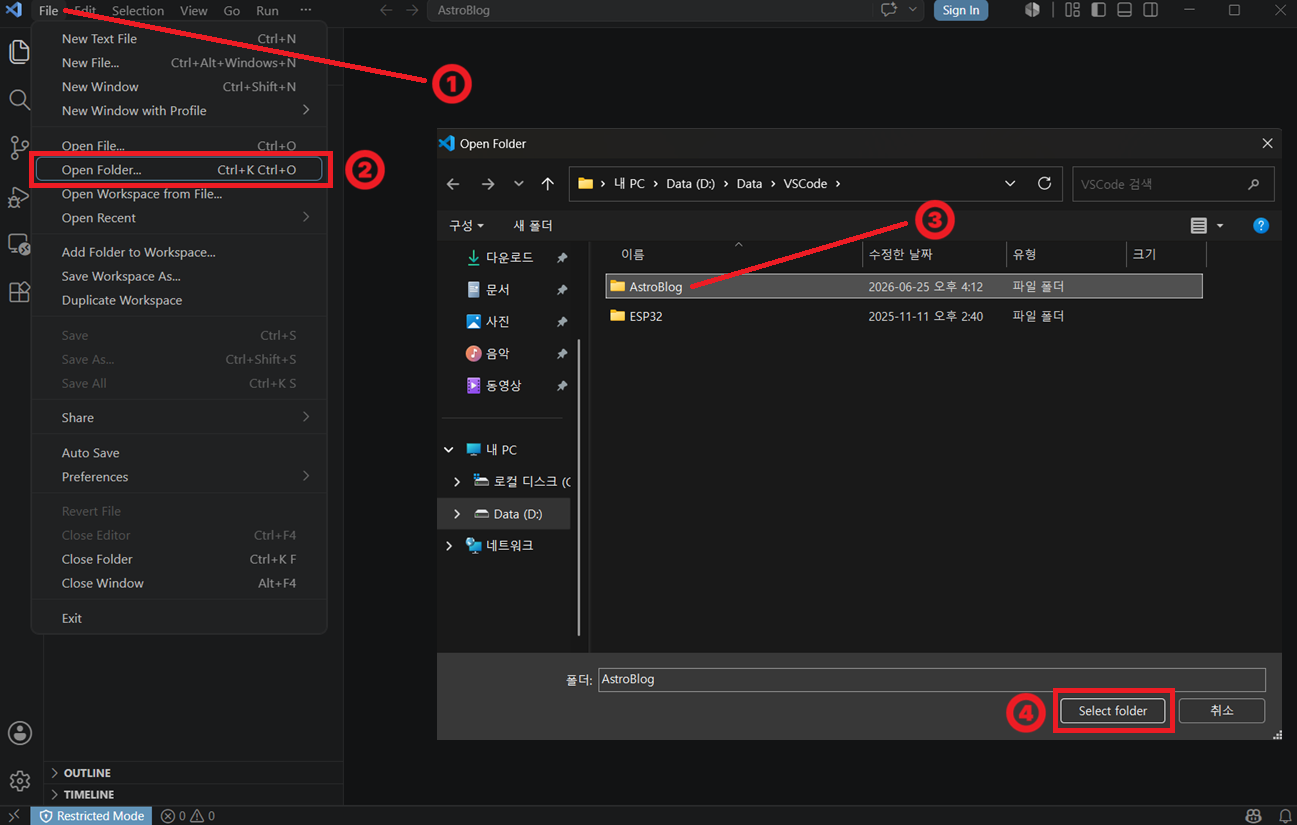Choose Open Folder... from File menu
1297x825 pixels.
pyautogui.click(x=180, y=170)
